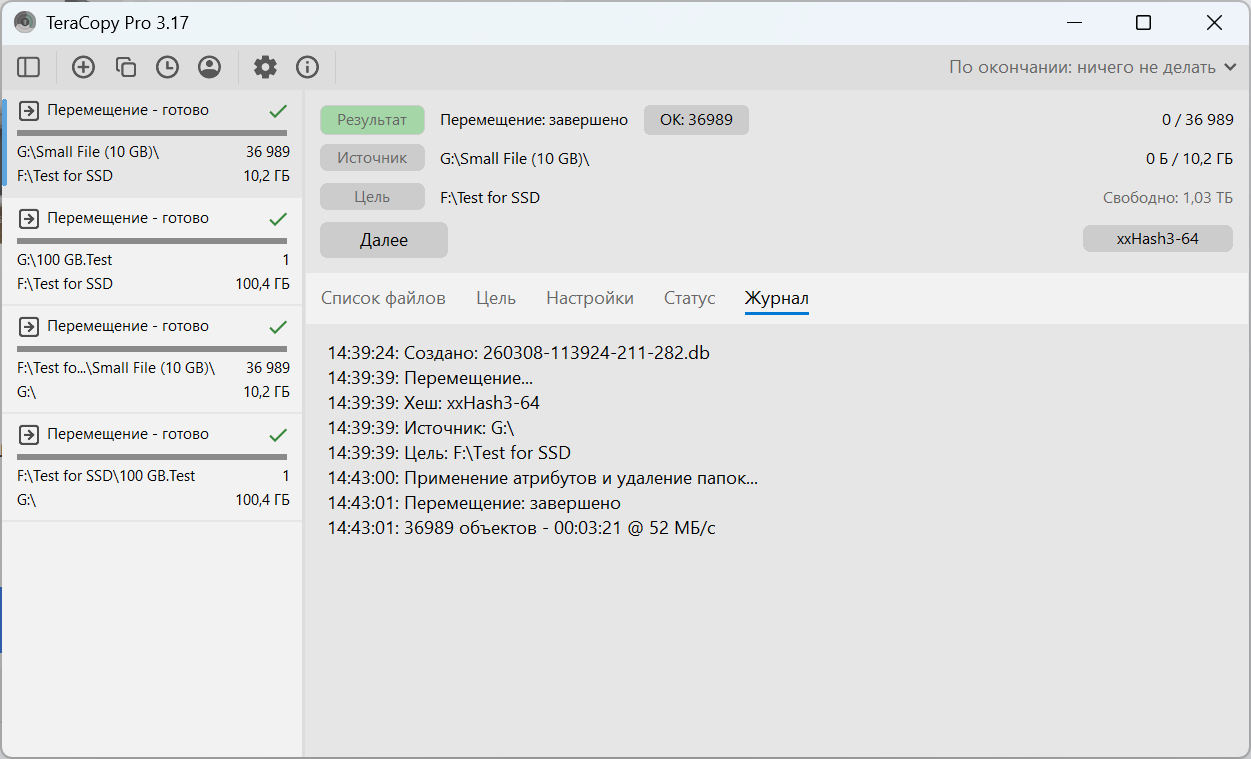This screenshot has height=759, width=1251.
Task: Click progress bar of G:\Small File (10 GB) task
Action: pyautogui.click(x=152, y=133)
